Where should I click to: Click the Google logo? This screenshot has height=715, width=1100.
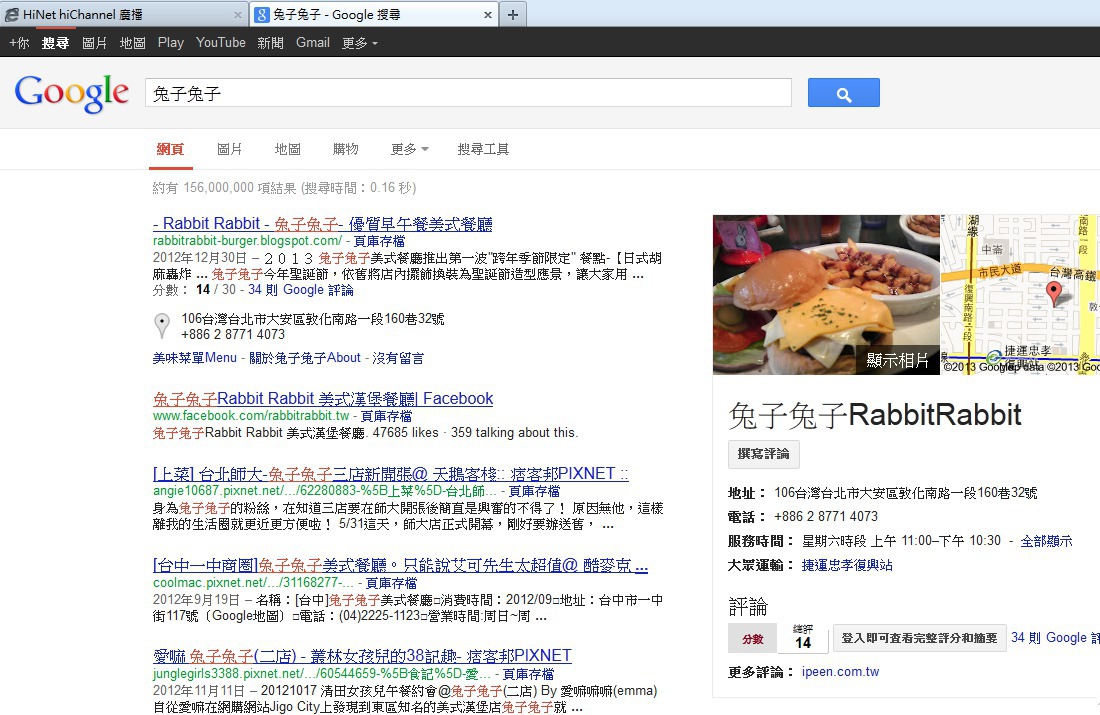click(72, 93)
